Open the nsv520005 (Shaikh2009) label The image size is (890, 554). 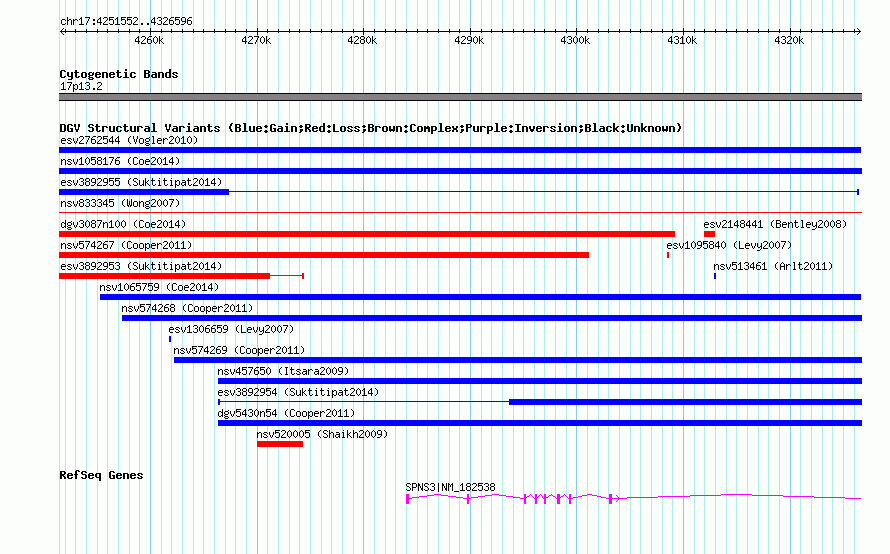pos(322,434)
